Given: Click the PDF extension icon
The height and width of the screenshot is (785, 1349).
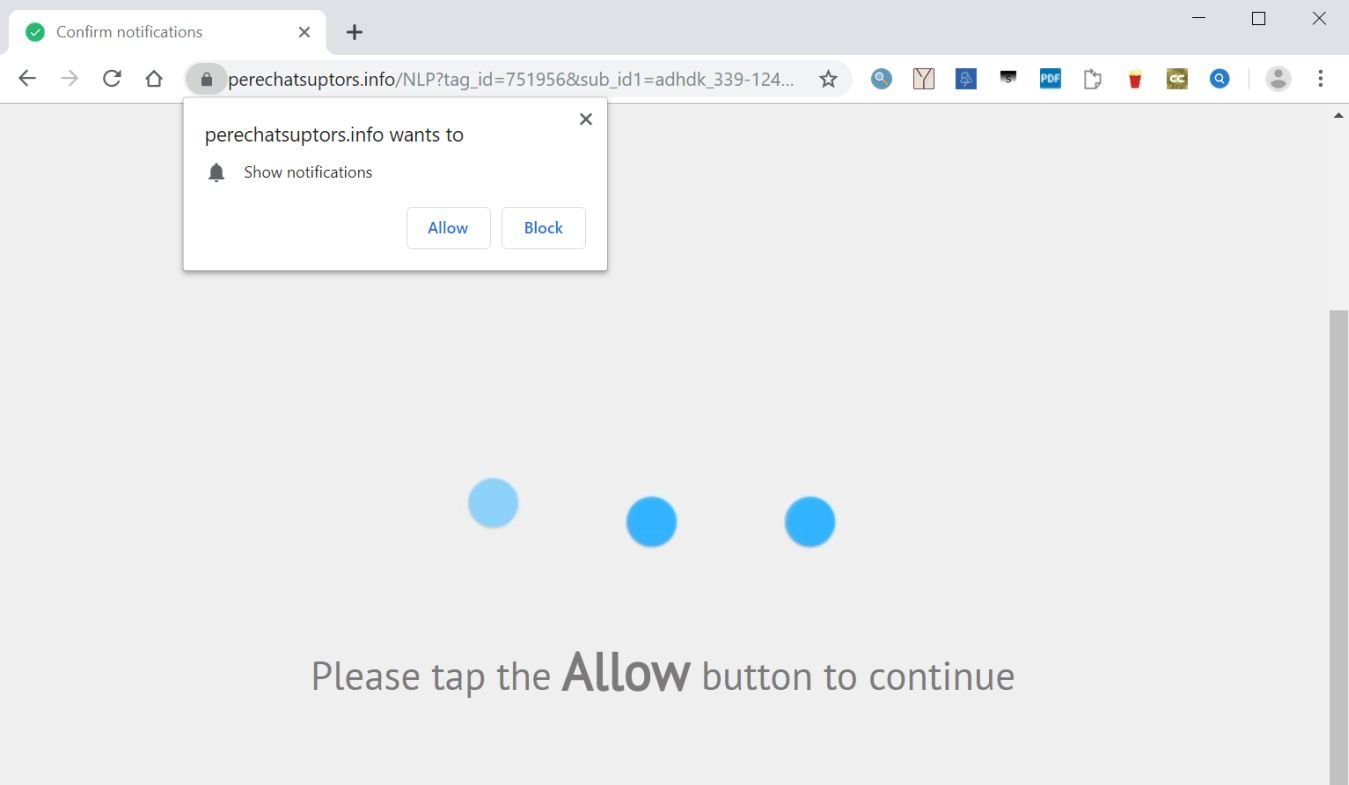Looking at the screenshot, I should 1050,79.
